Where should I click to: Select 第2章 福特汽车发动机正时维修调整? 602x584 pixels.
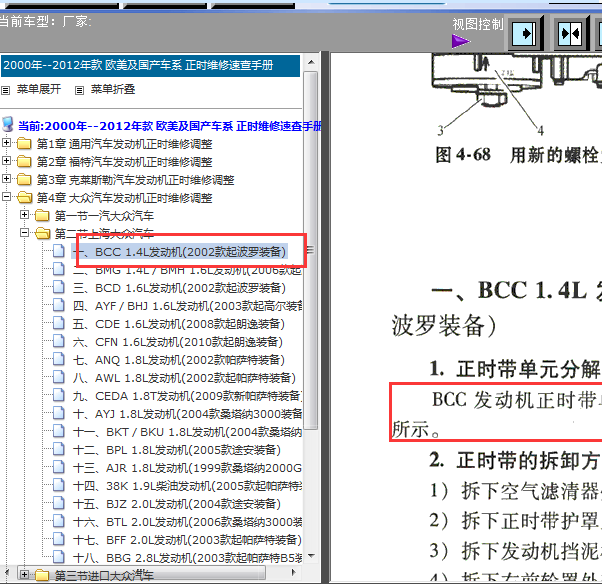pos(124,162)
